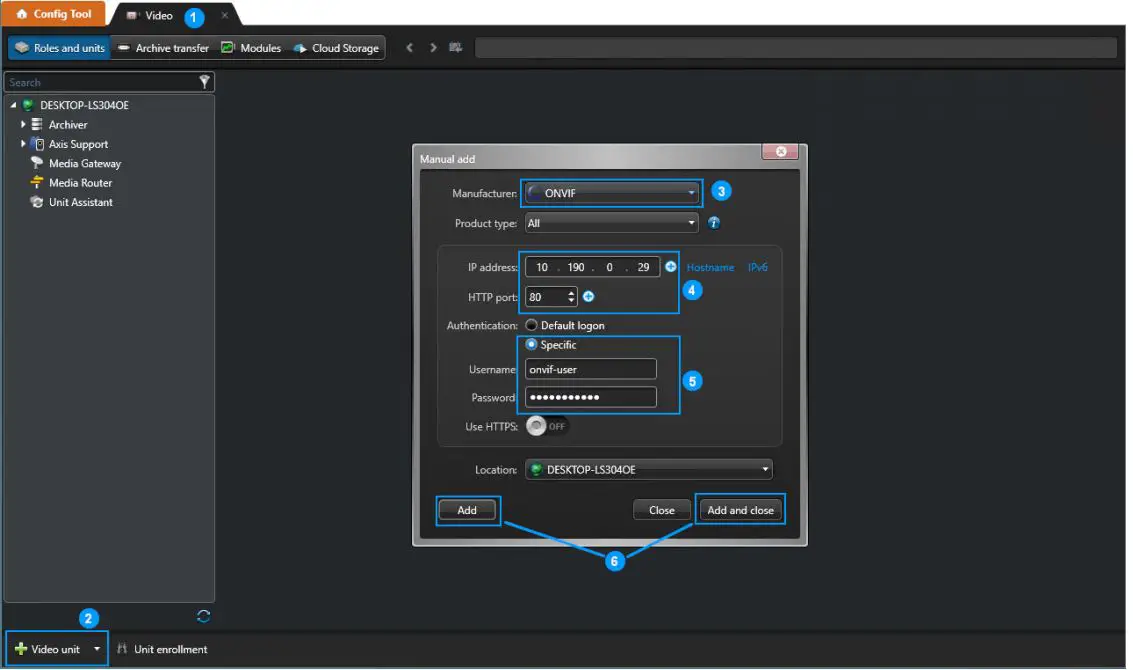Select the Archiver role
This screenshot has height=670, width=1133.
(x=68, y=124)
